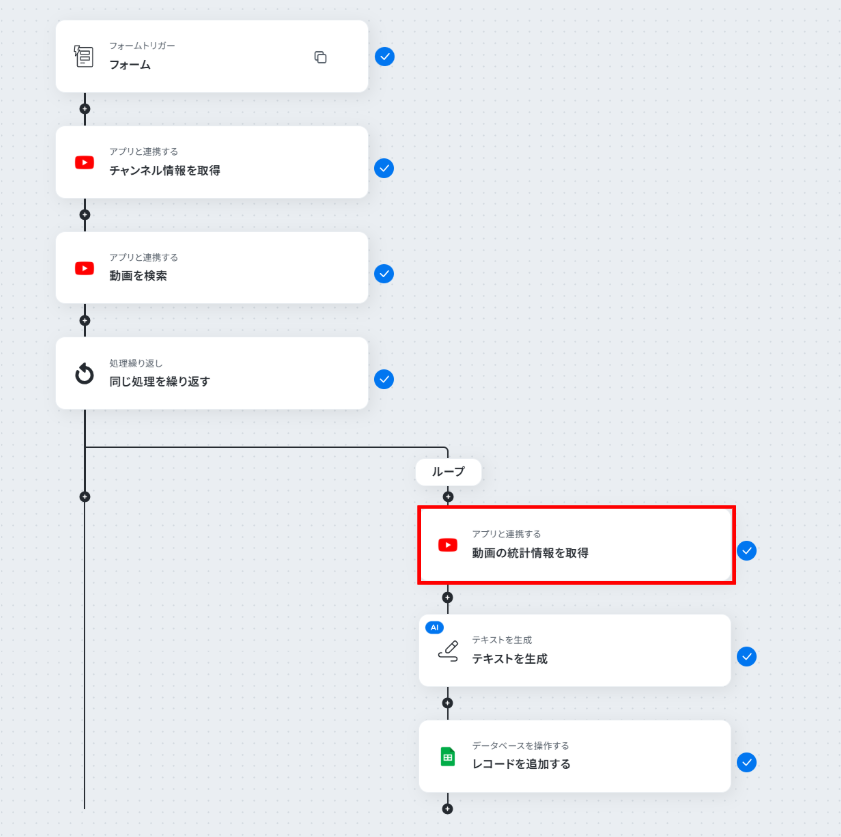Open the レコードを追加する step card

click(x=574, y=757)
